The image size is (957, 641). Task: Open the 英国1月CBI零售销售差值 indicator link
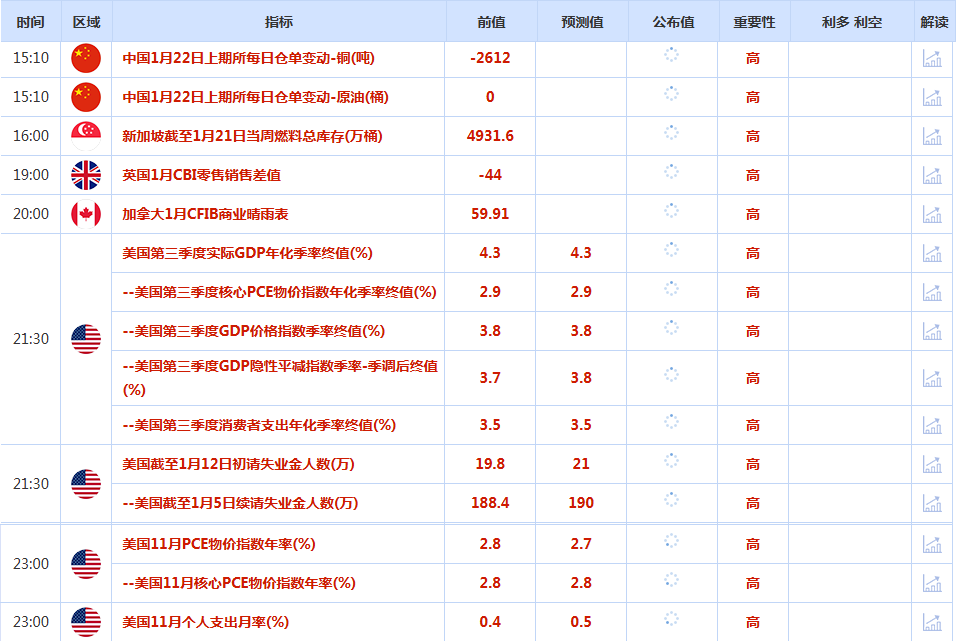[201, 175]
